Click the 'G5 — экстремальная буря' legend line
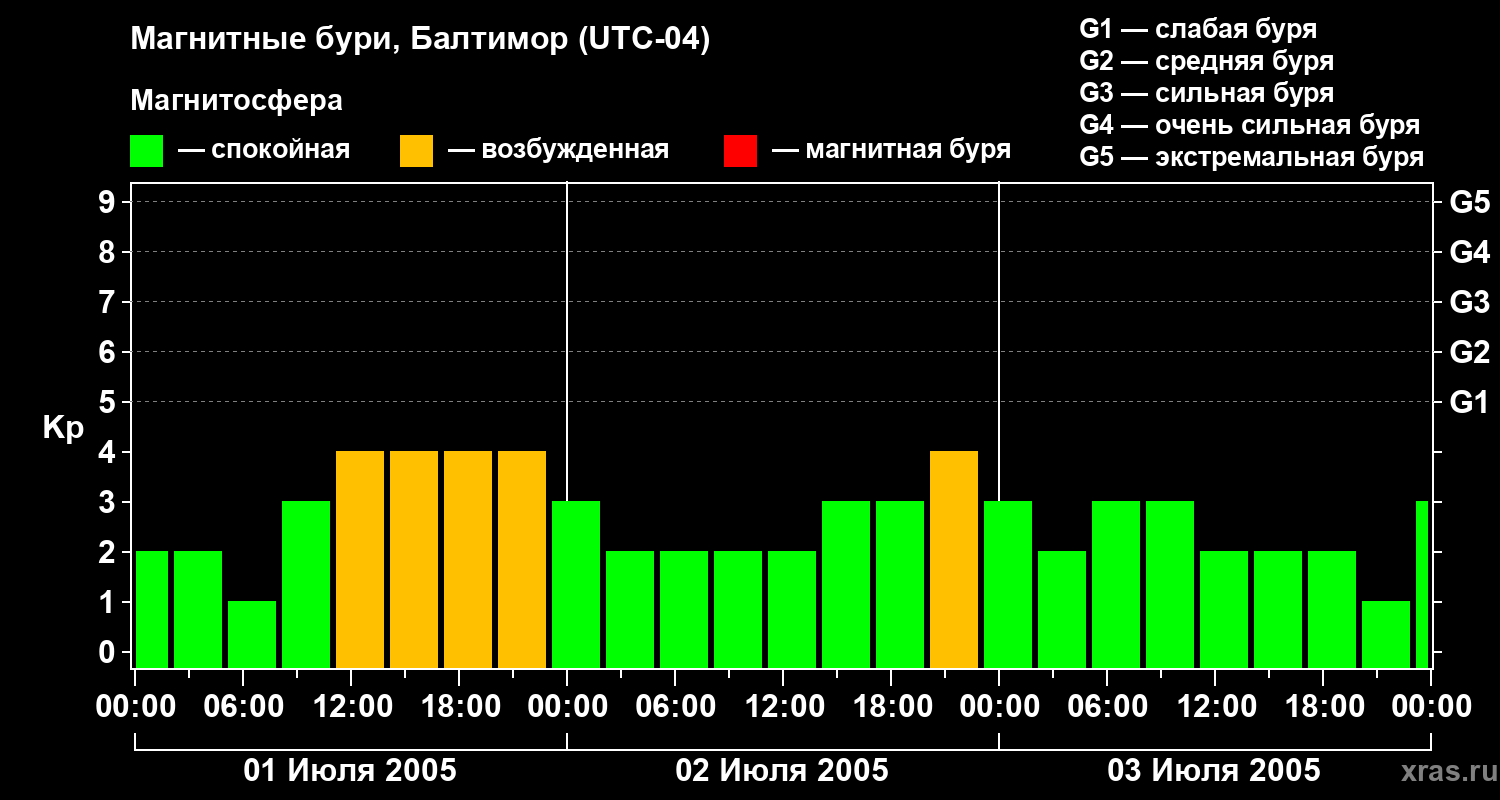Image resolution: width=1500 pixels, height=800 pixels. 1251,158
